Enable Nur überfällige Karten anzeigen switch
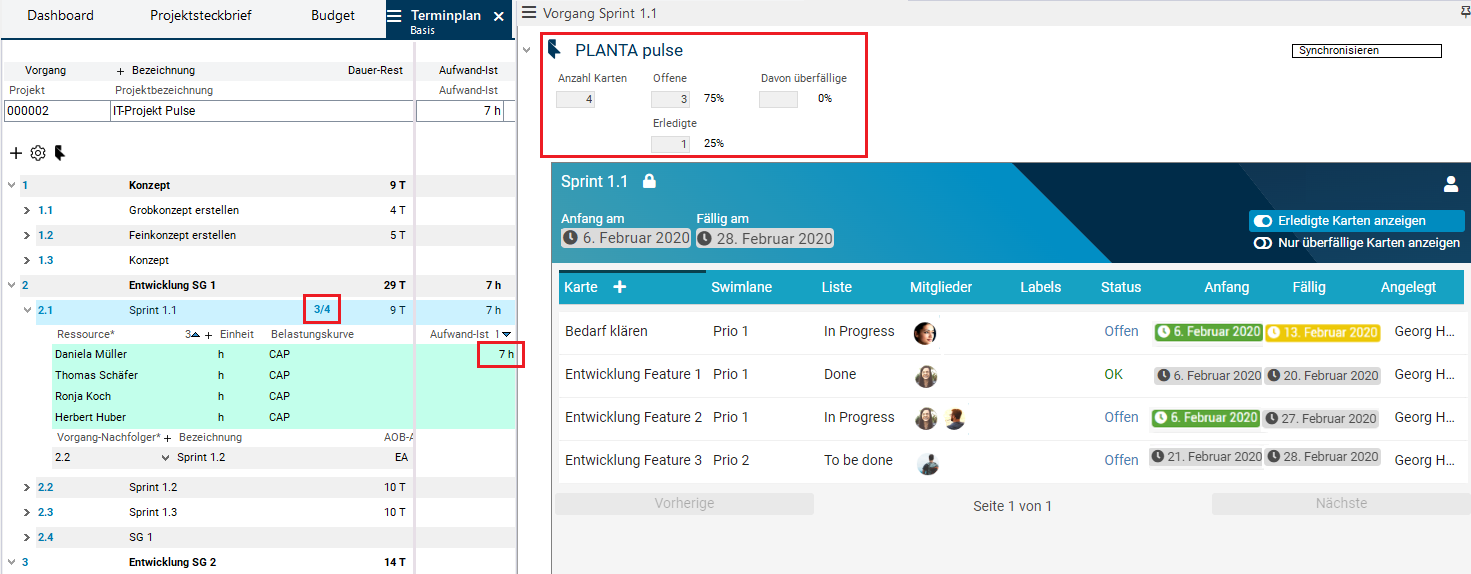This screenshot has width=1471, height=574. pyautogui.click(x=1263, y=243)
